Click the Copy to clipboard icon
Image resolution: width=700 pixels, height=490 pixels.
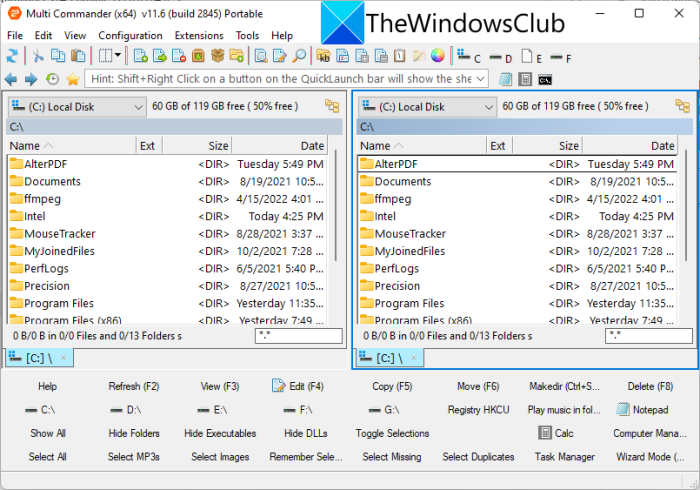coord(58,56)
